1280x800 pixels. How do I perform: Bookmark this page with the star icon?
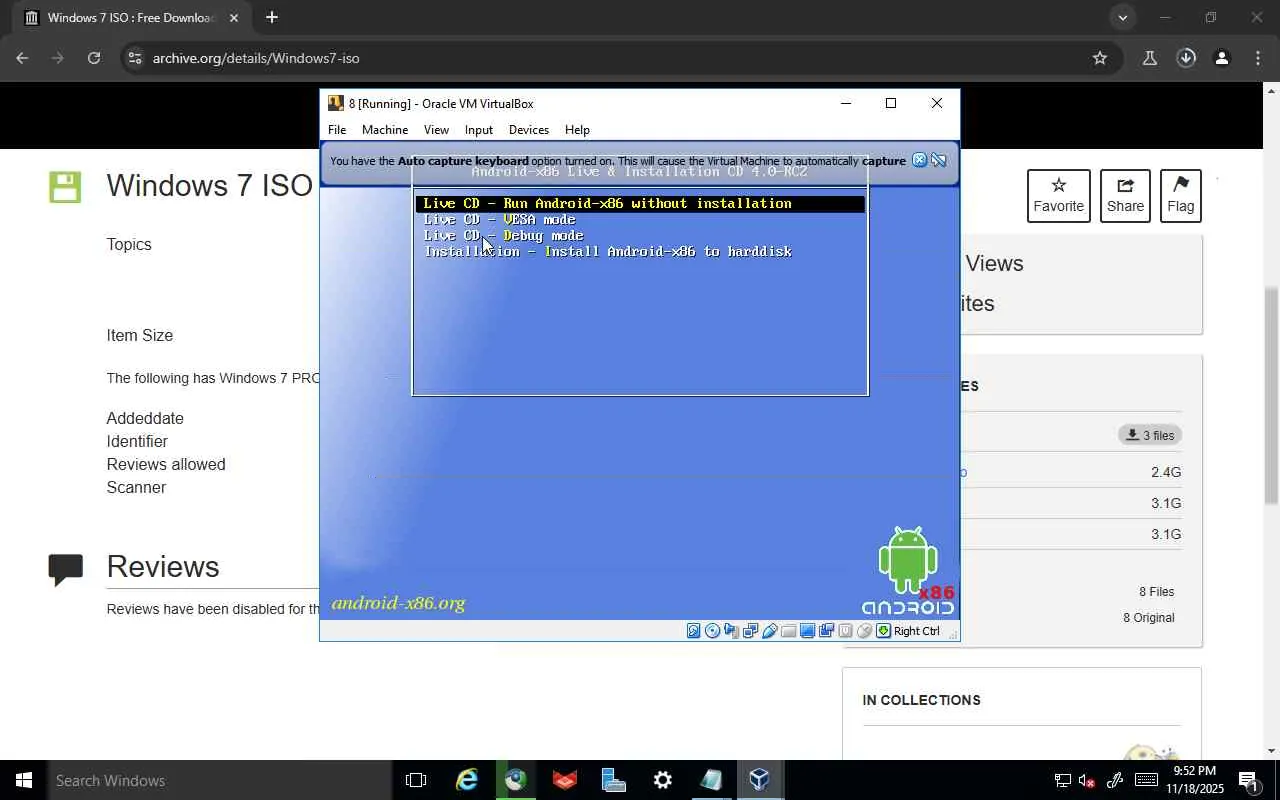(x=1100, y=58)
